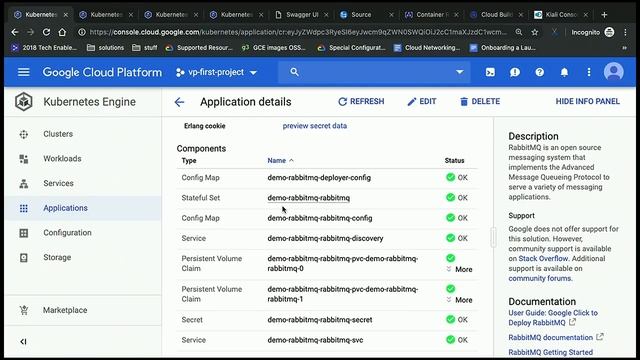Image resolution: width=640 pixels, height=360 pixels.
Task: Bookmark the page with the star icon
Action: [535, 32]
